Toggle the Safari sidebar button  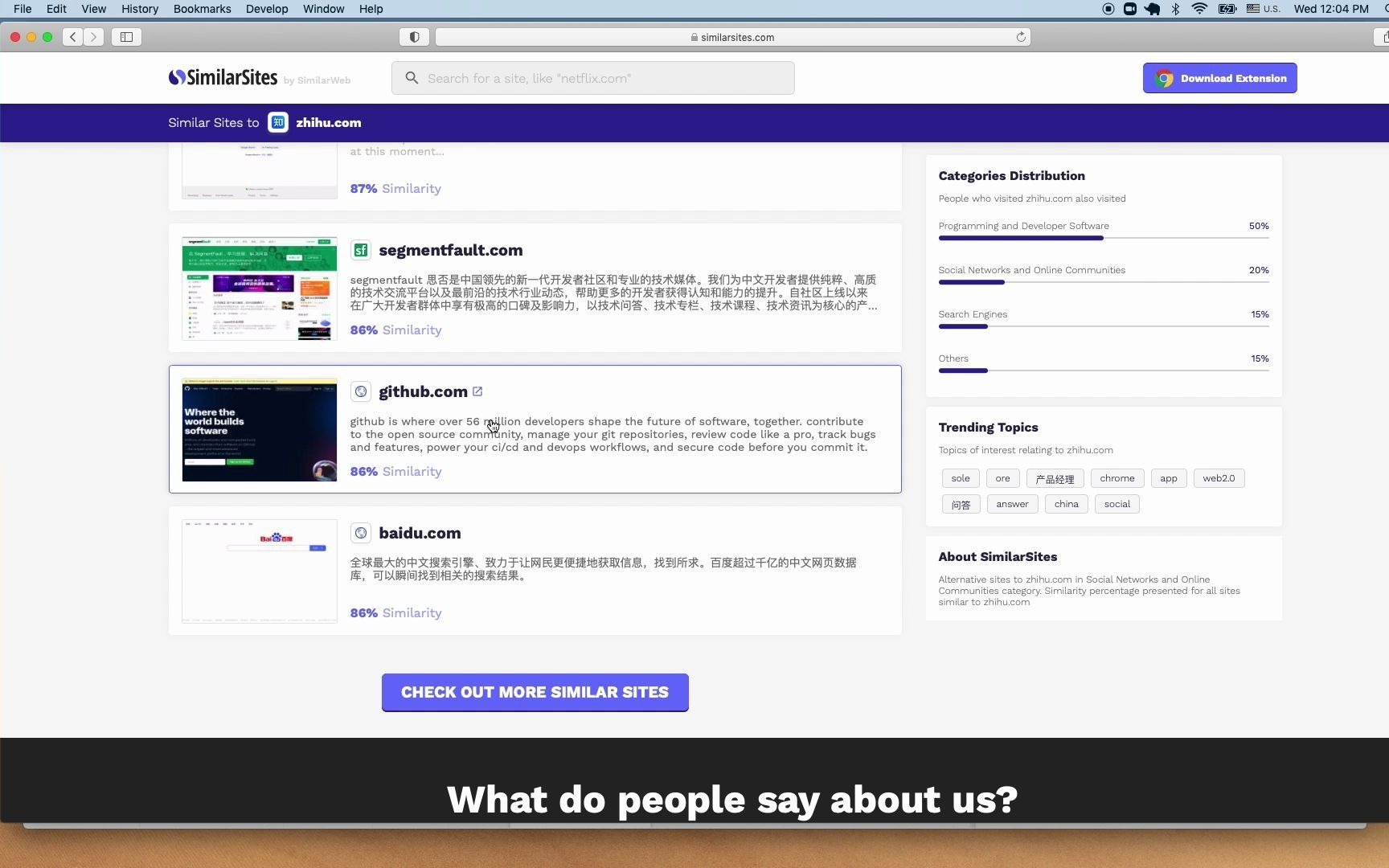pos(126,37)
